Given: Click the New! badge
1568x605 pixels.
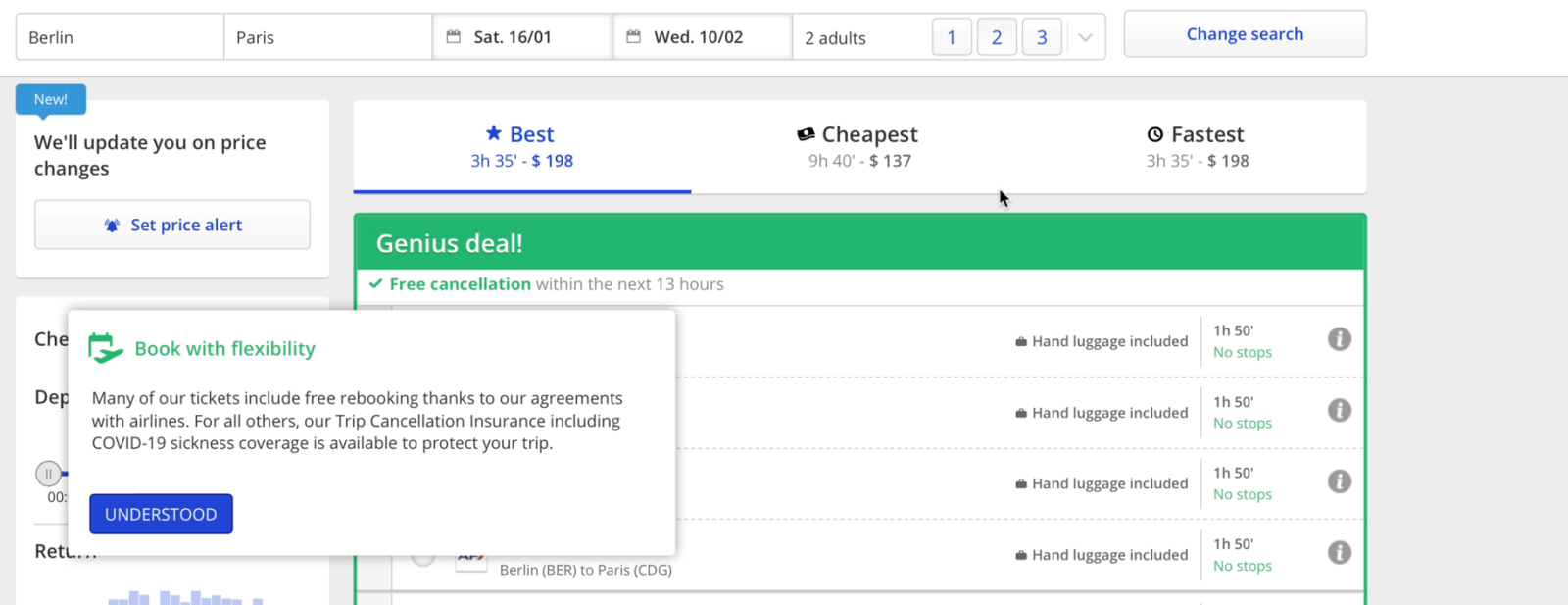Looking at the screenshot, I should [51, 99].
